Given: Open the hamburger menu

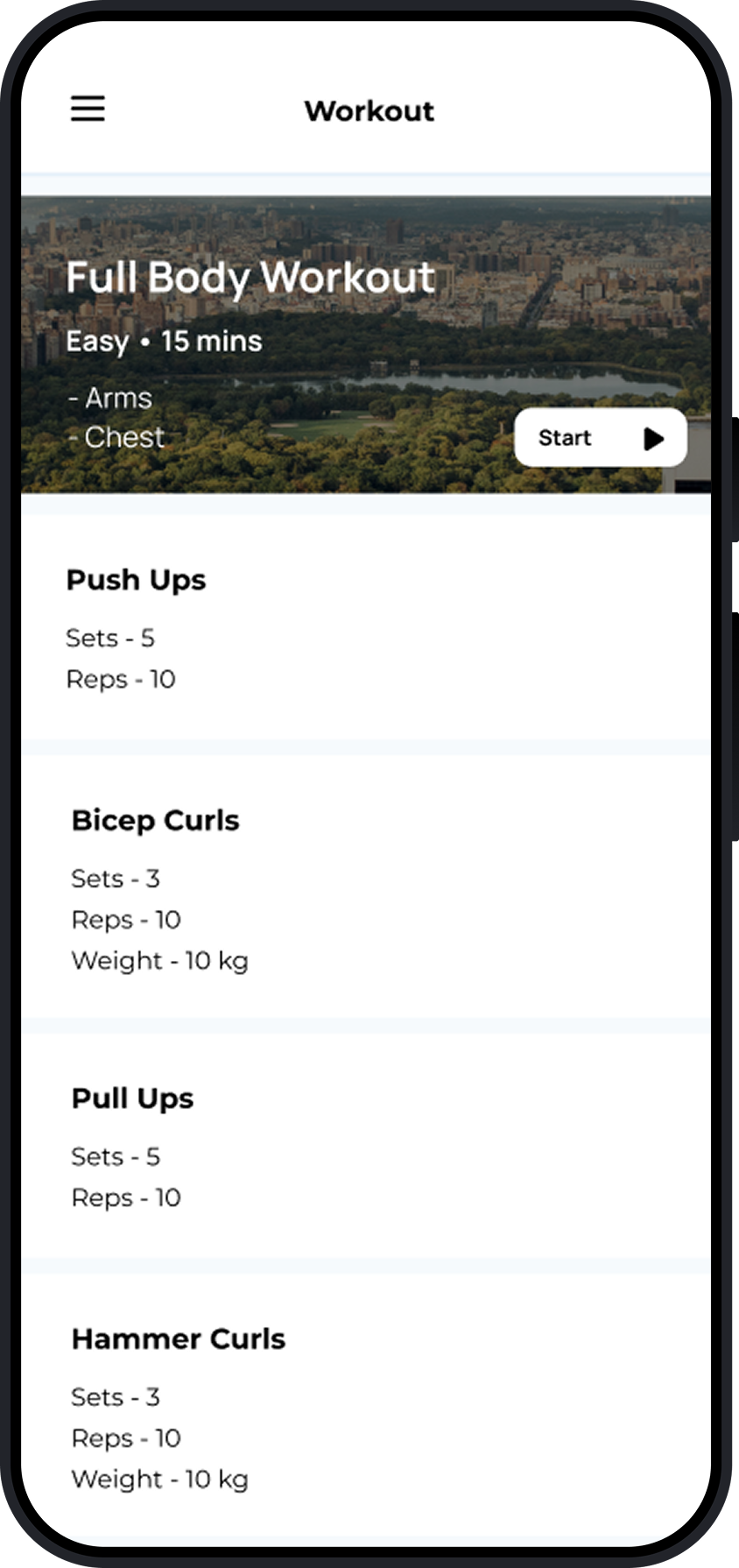Looking at the screenshot, I should 88,109.
